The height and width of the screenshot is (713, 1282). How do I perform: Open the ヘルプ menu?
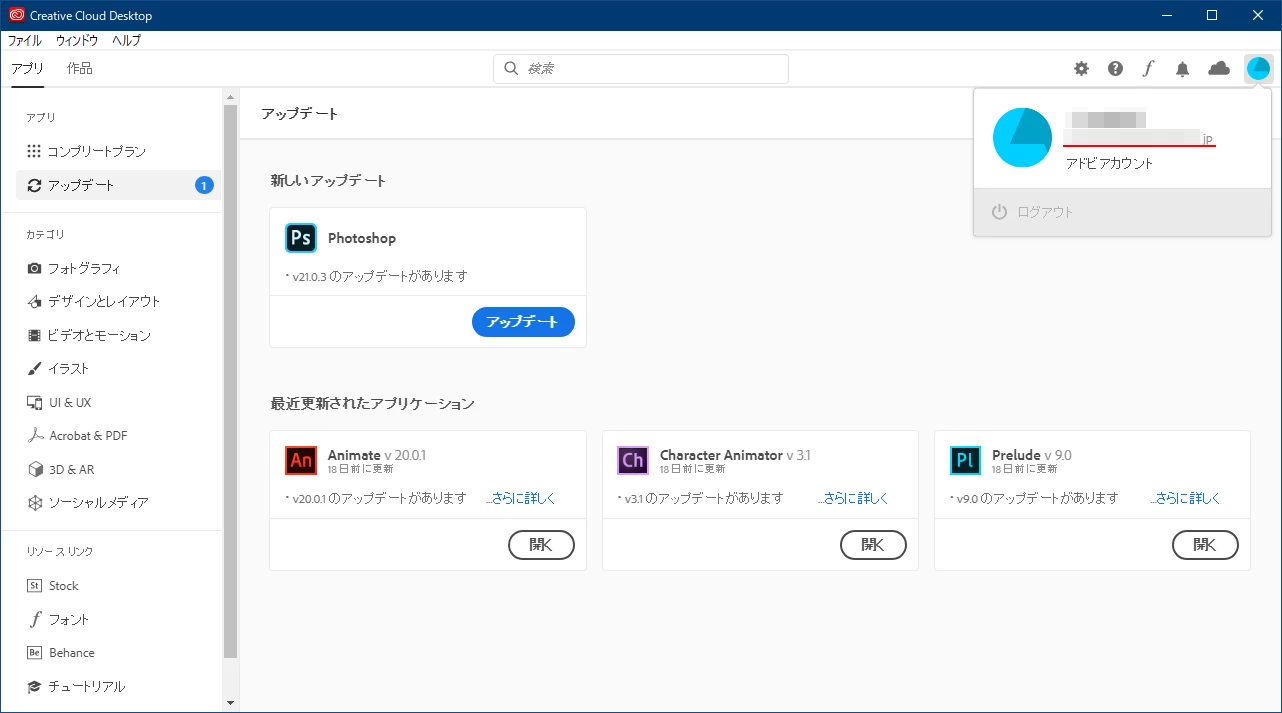126,41
